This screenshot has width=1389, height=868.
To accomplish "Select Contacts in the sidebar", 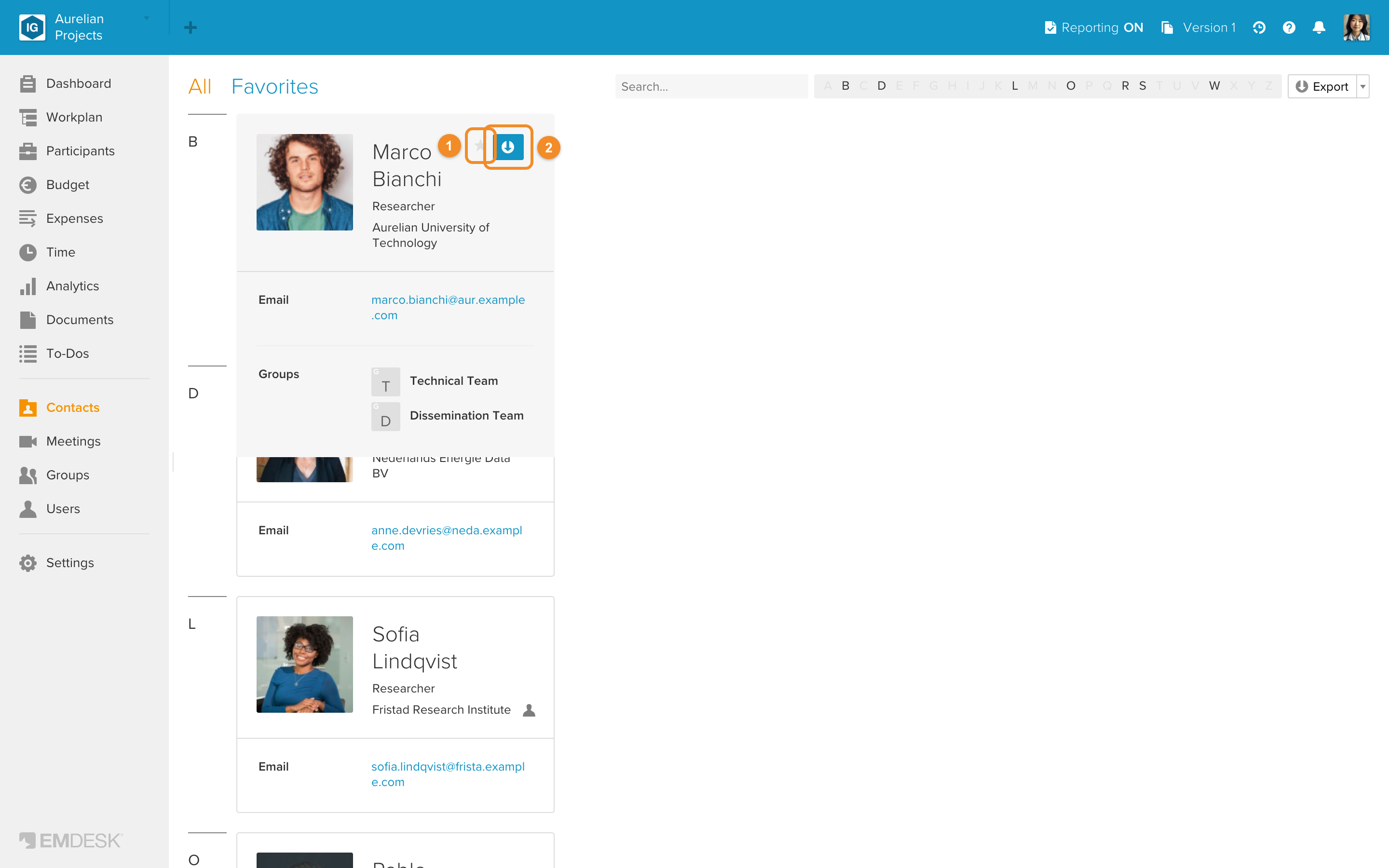I will tap(59, 407).
